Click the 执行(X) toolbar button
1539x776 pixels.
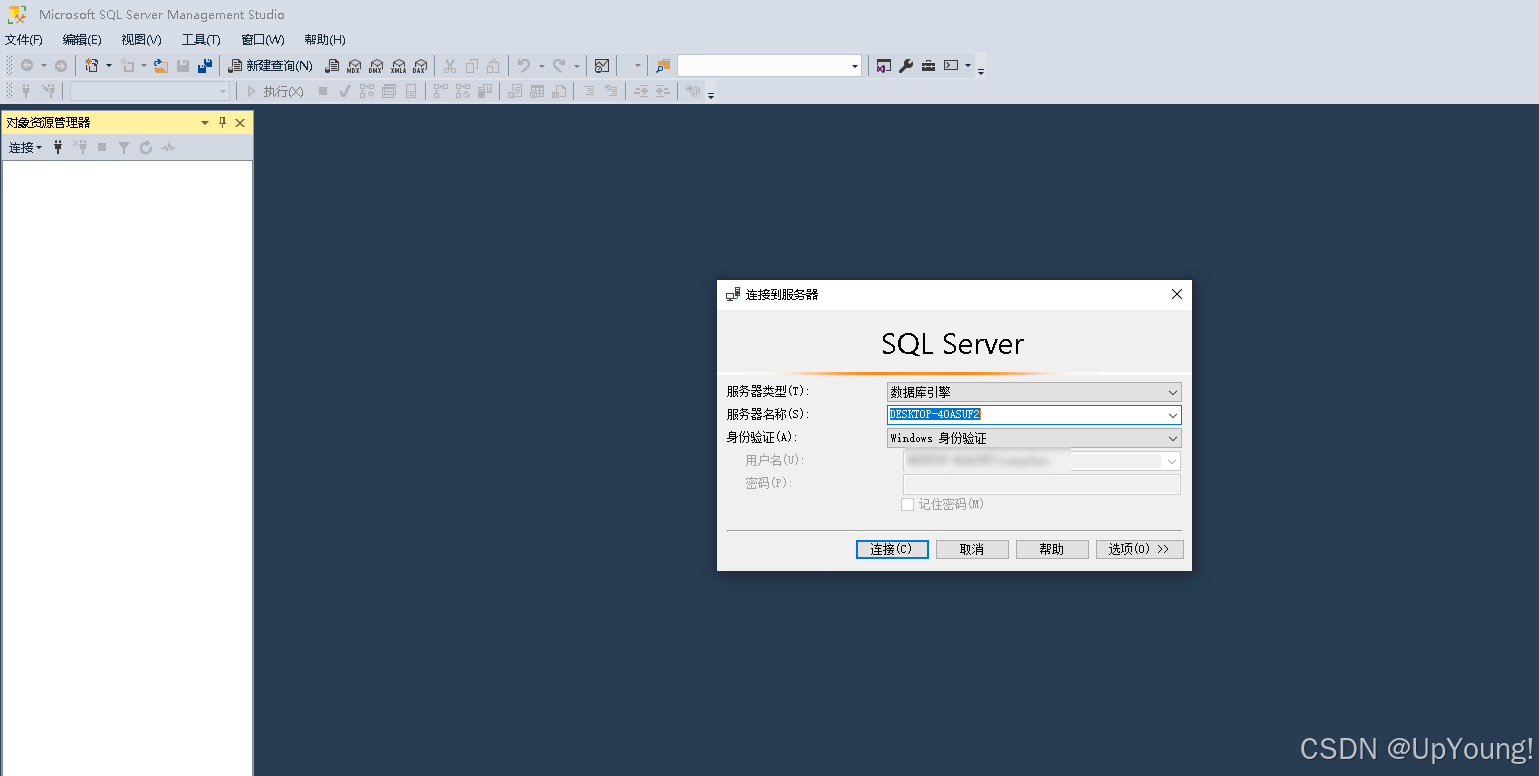pos(275,91)
